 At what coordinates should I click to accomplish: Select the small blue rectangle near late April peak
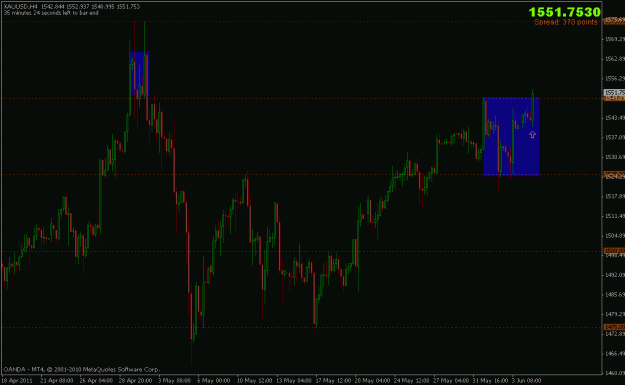click(139, 75)
